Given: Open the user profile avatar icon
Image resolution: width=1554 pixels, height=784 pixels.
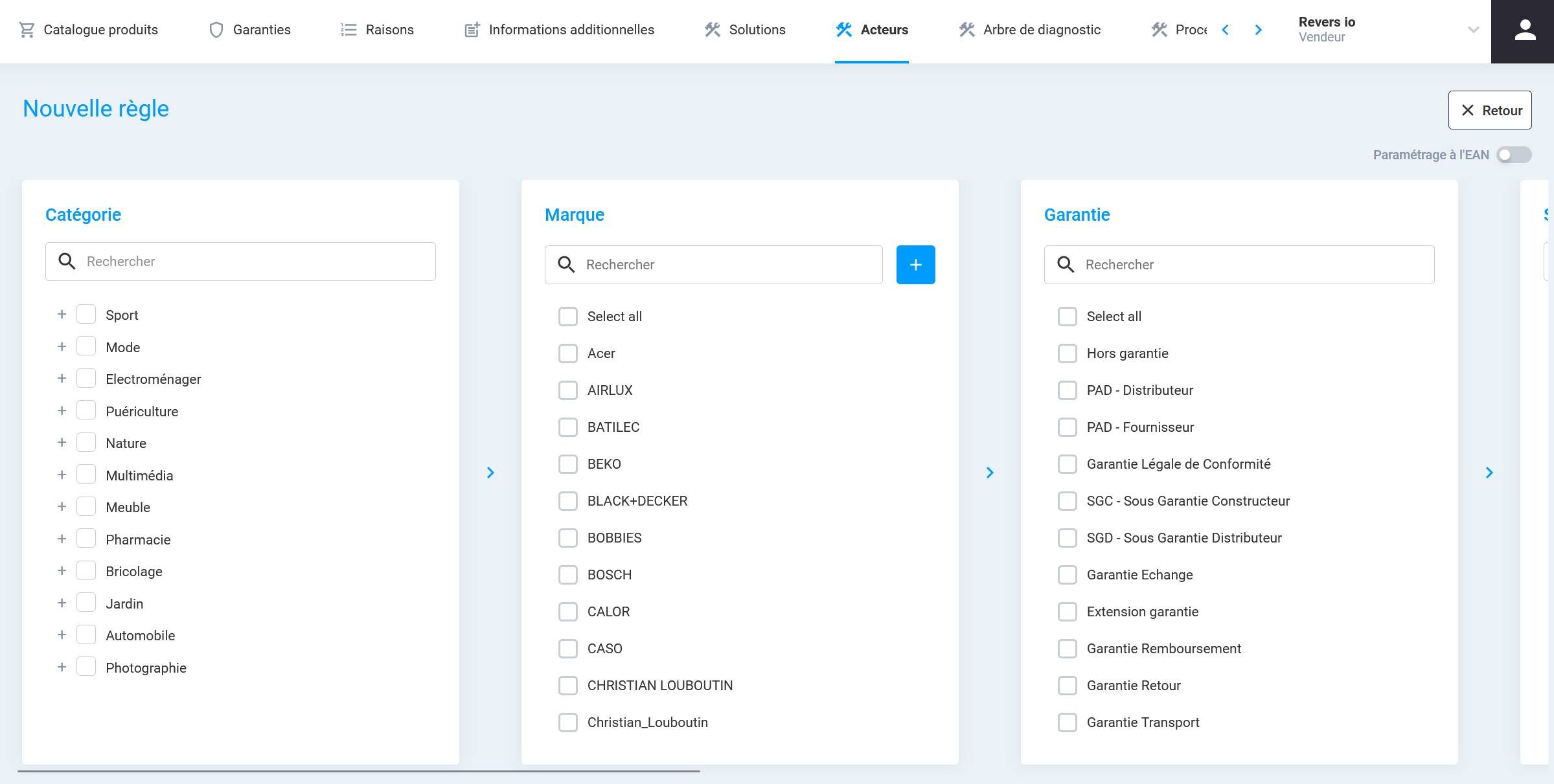Looking at the screenshot, I should (x=1525, y=31).
